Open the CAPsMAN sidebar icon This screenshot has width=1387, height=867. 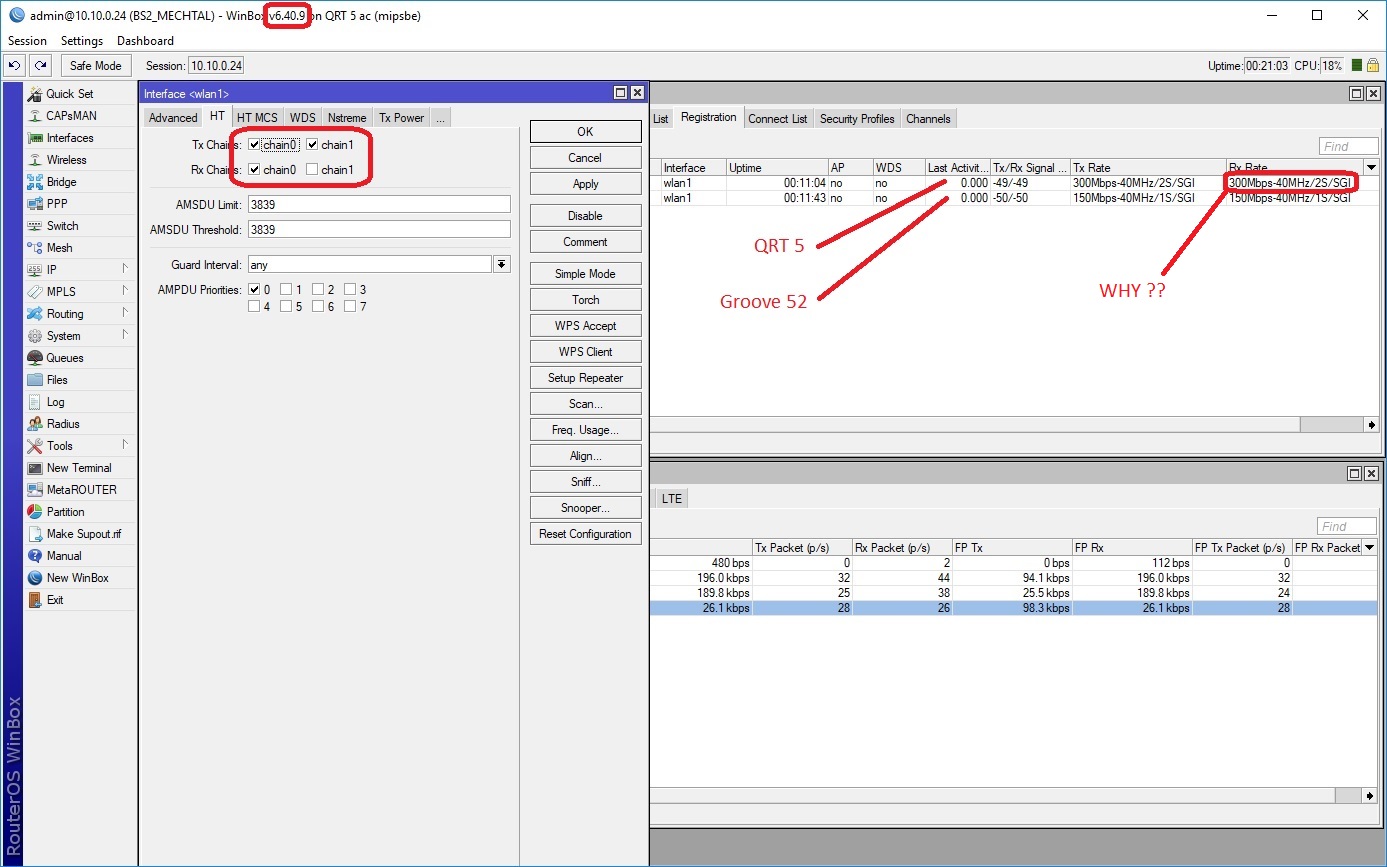(35, 116)
